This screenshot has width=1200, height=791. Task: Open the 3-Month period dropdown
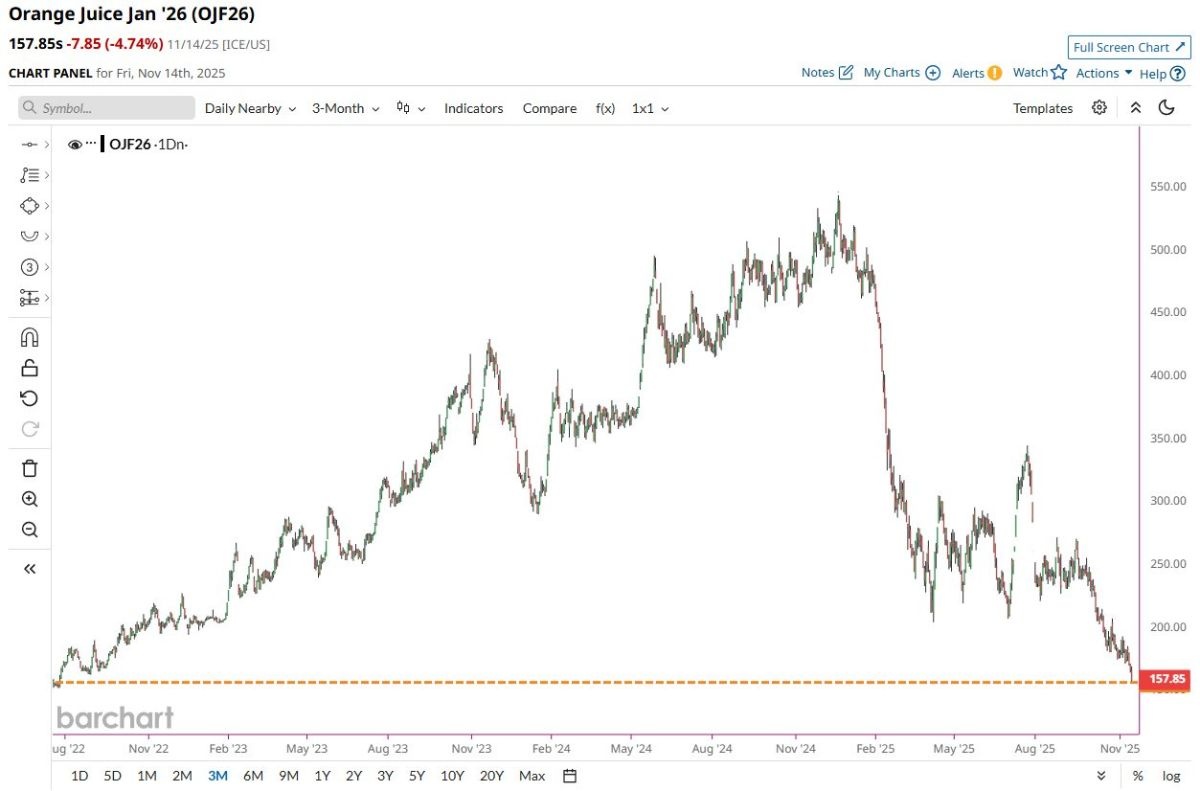click(x=345, y=108)
